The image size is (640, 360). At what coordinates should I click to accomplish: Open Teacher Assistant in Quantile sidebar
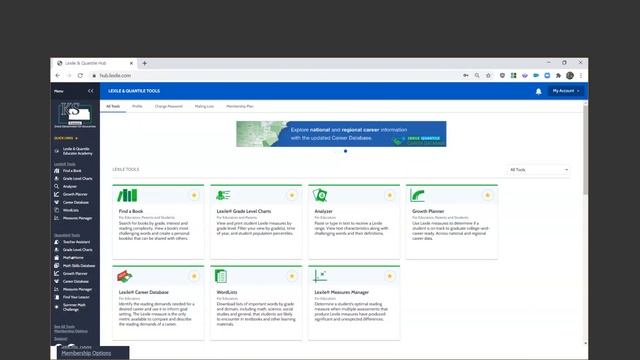tap(76, 242)
